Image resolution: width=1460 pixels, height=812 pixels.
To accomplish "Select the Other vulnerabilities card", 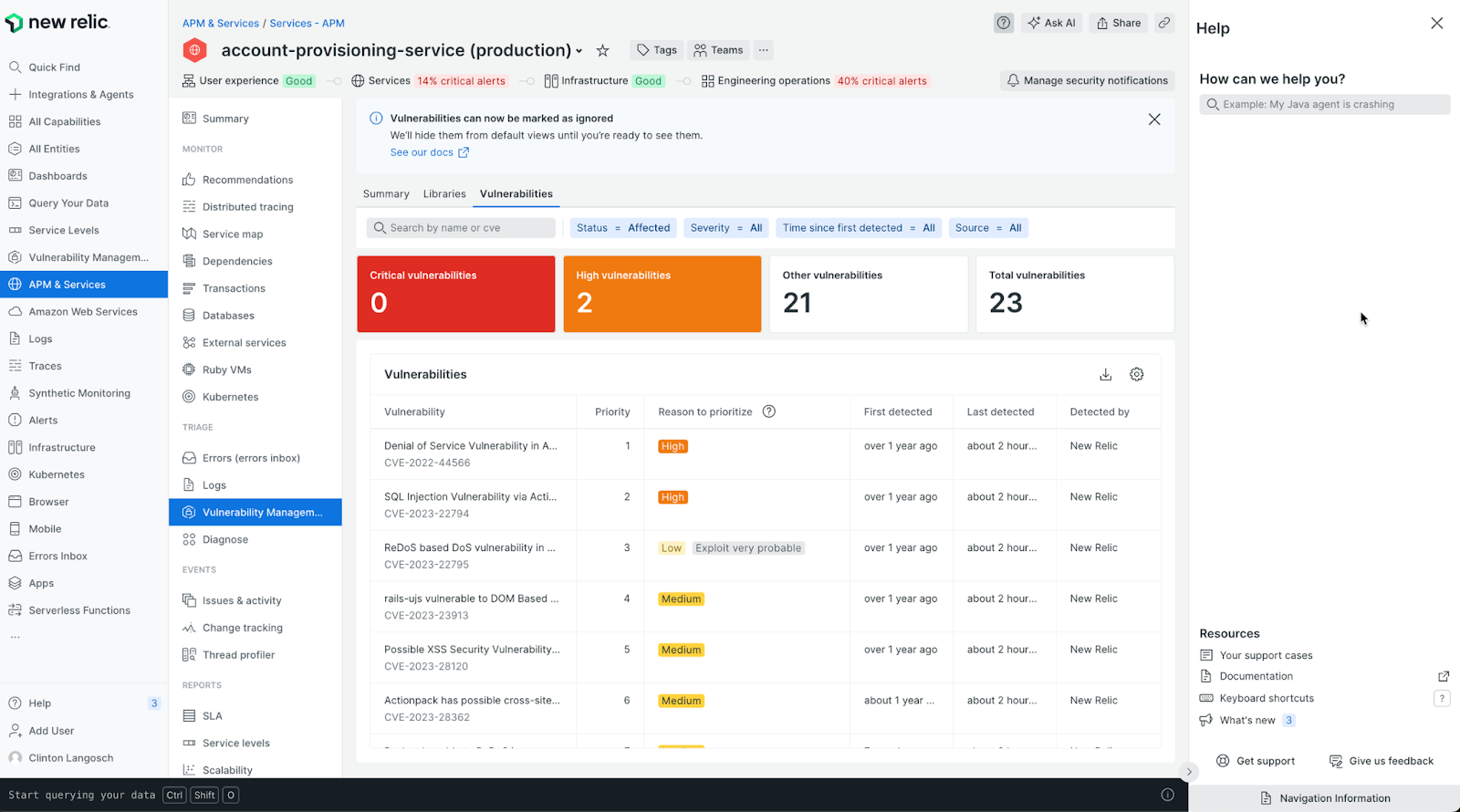I will point(869,294).
